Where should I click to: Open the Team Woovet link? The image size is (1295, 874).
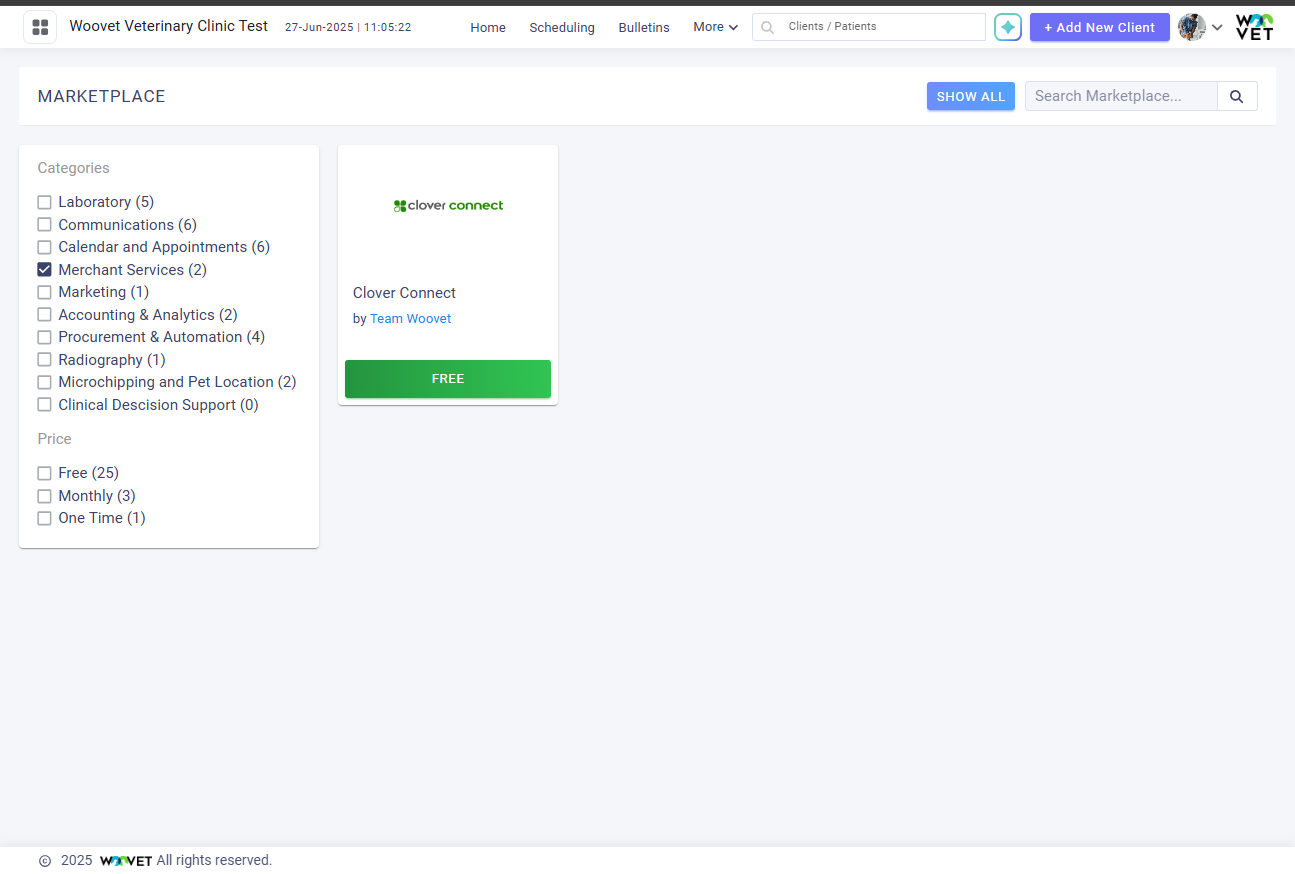pyautogui.click(x=410, y=318)
